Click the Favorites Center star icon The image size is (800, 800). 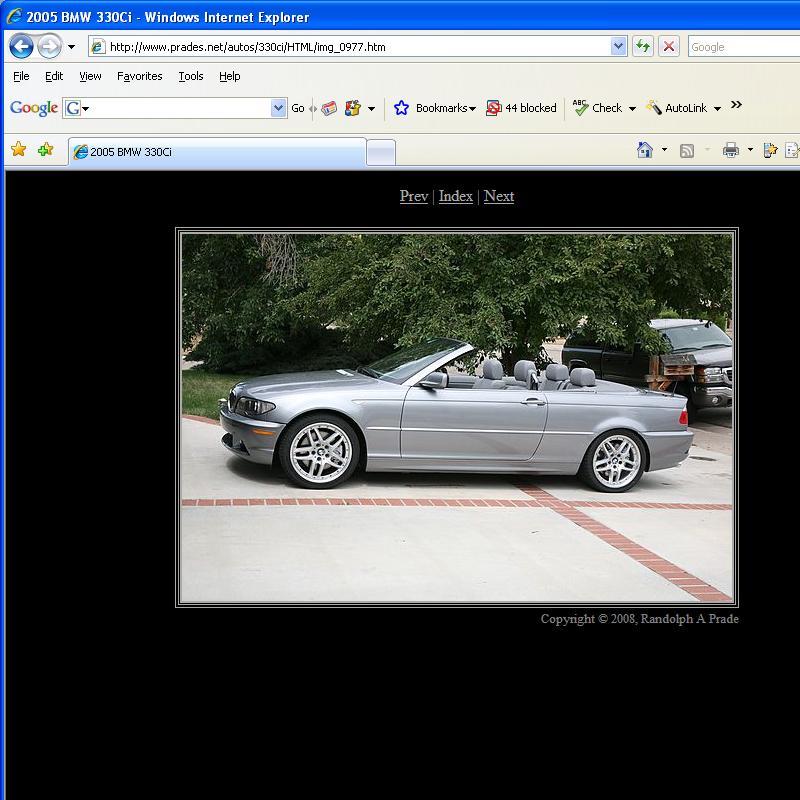coord(19,149)
